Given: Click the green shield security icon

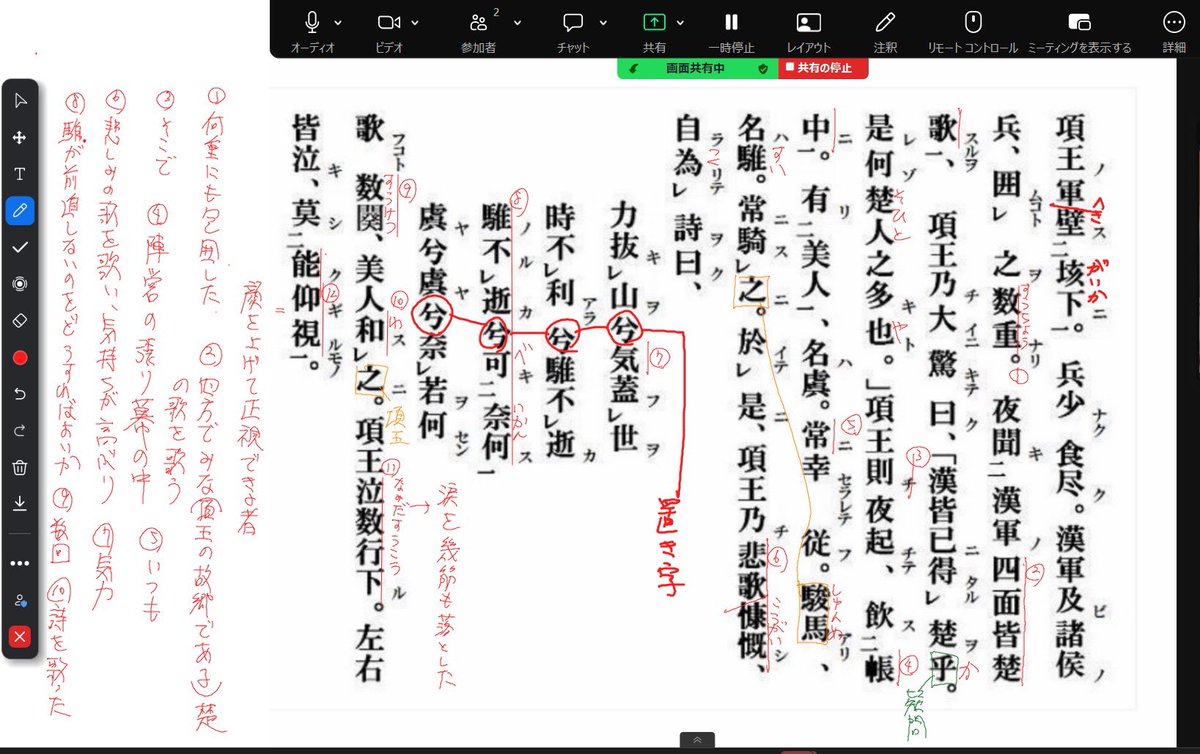Looking at the screenshot, I should pos(764,69).
